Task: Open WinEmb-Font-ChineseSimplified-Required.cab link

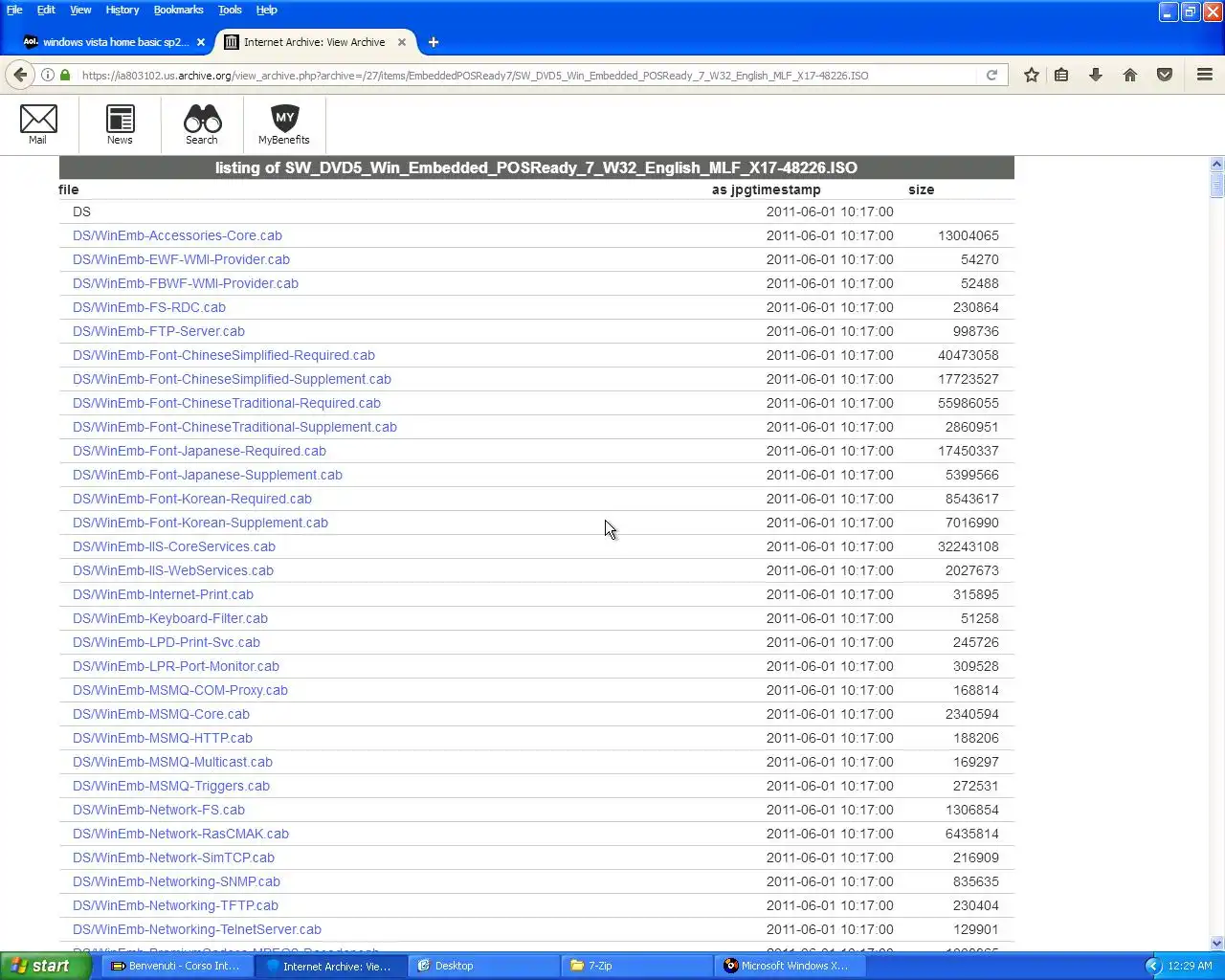Action: coord(224,355)
